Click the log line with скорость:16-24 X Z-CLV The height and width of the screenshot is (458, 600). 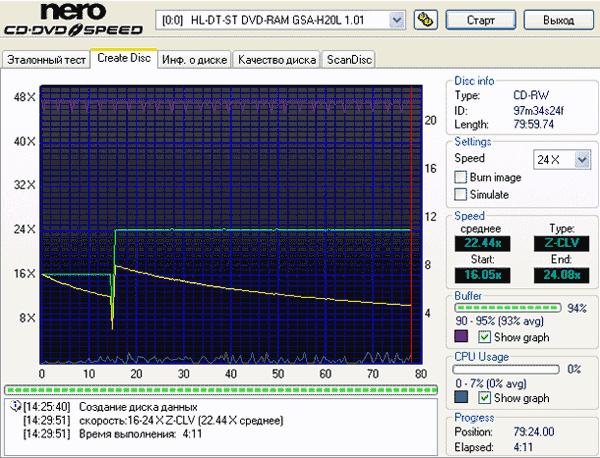click(181, 421)
